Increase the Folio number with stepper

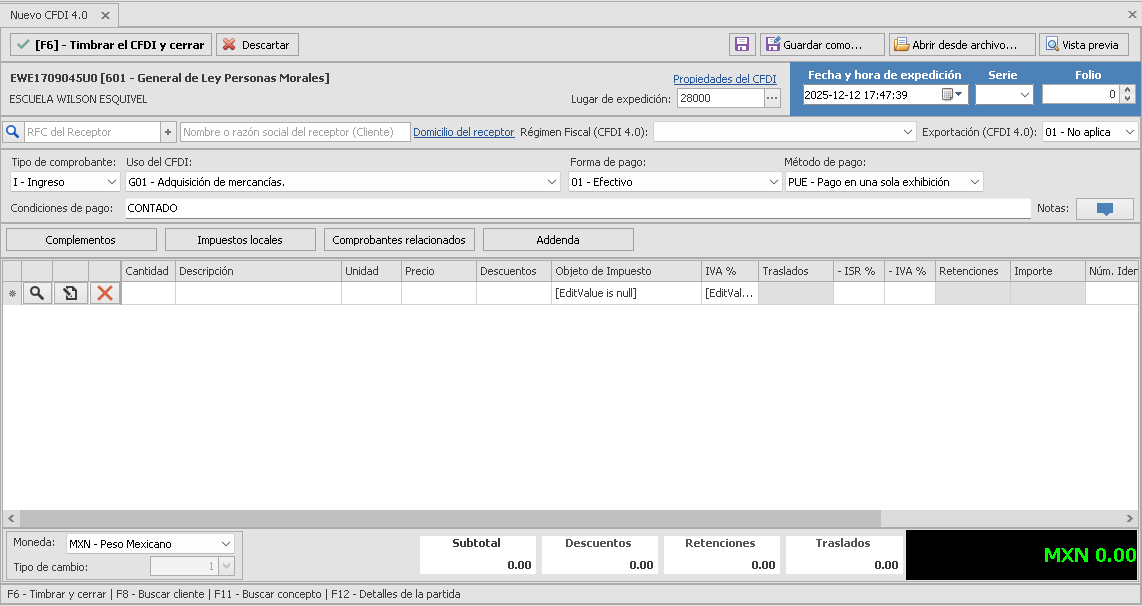coord(1128,90)
